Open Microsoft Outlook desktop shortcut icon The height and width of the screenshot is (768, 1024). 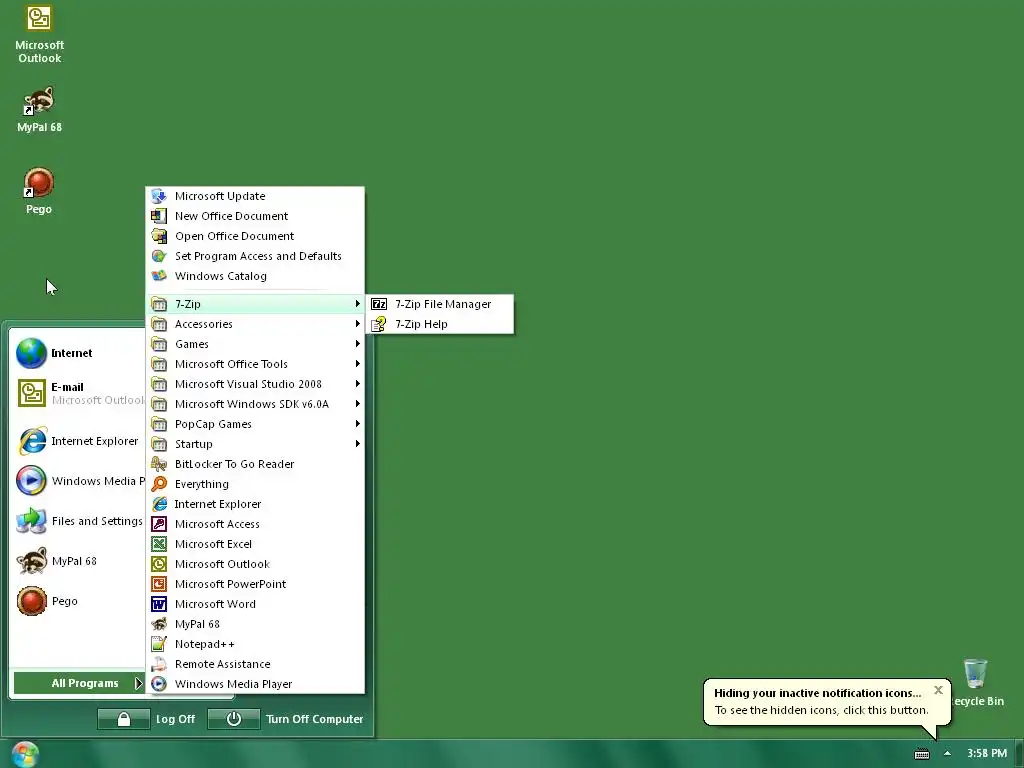[x=39, y=34]
